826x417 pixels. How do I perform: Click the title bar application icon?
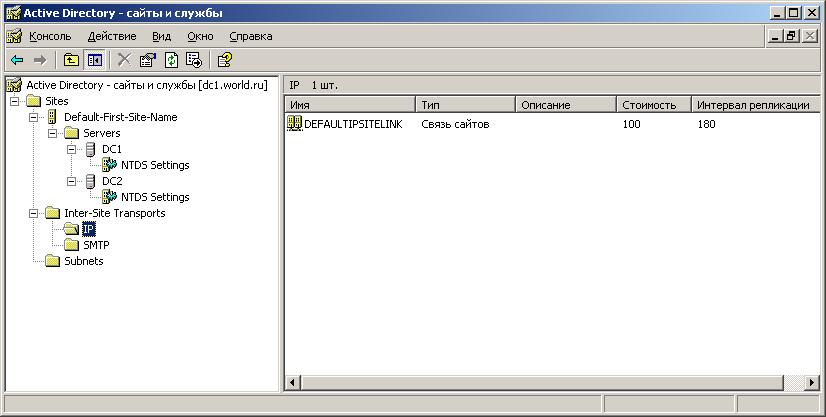(x=13, y=13)
